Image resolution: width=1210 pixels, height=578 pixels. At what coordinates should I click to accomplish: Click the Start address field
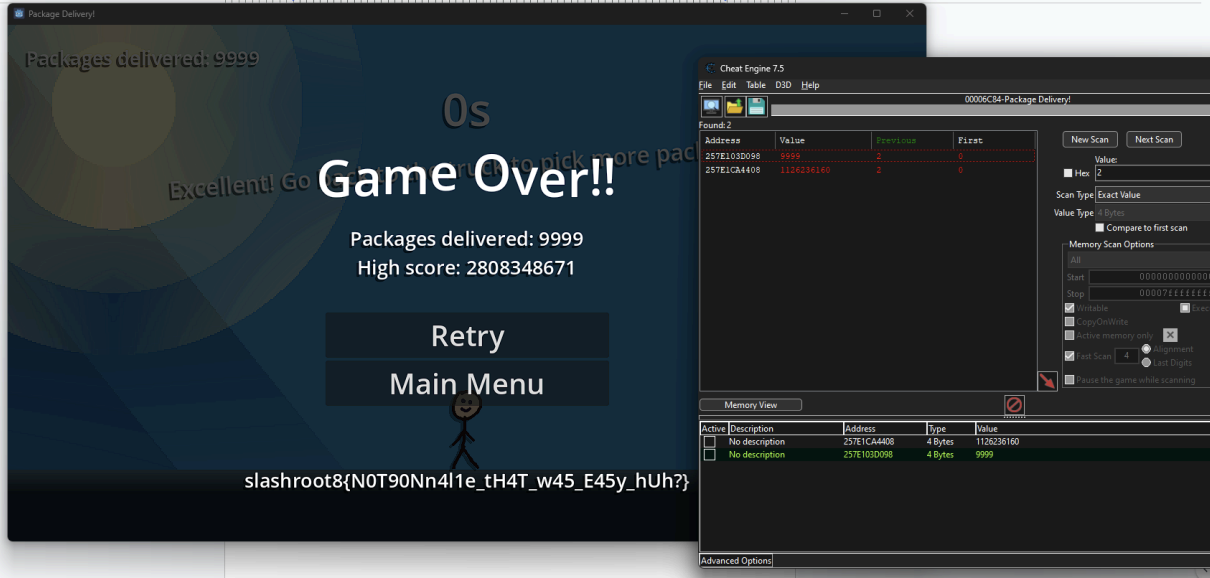point(1149,277)
